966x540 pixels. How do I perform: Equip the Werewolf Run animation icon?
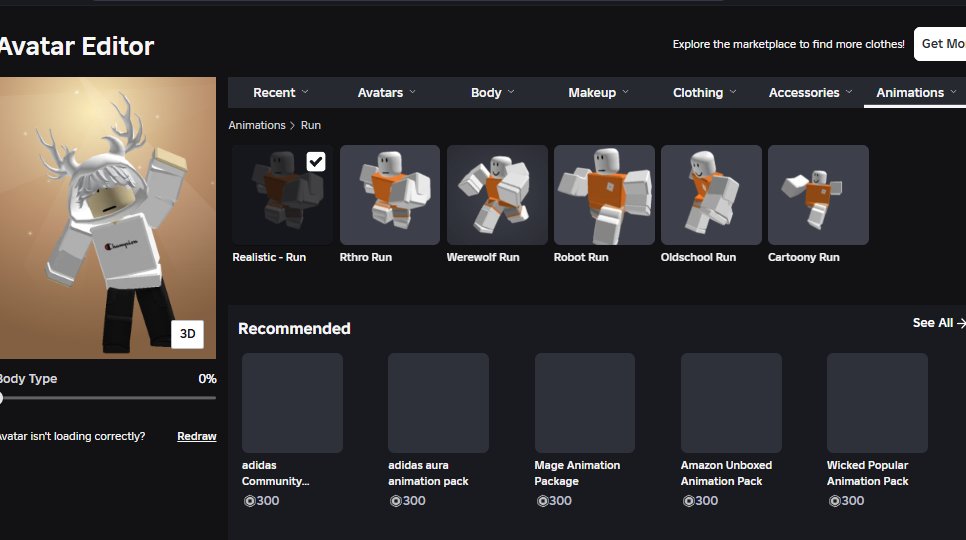point(497,195)
